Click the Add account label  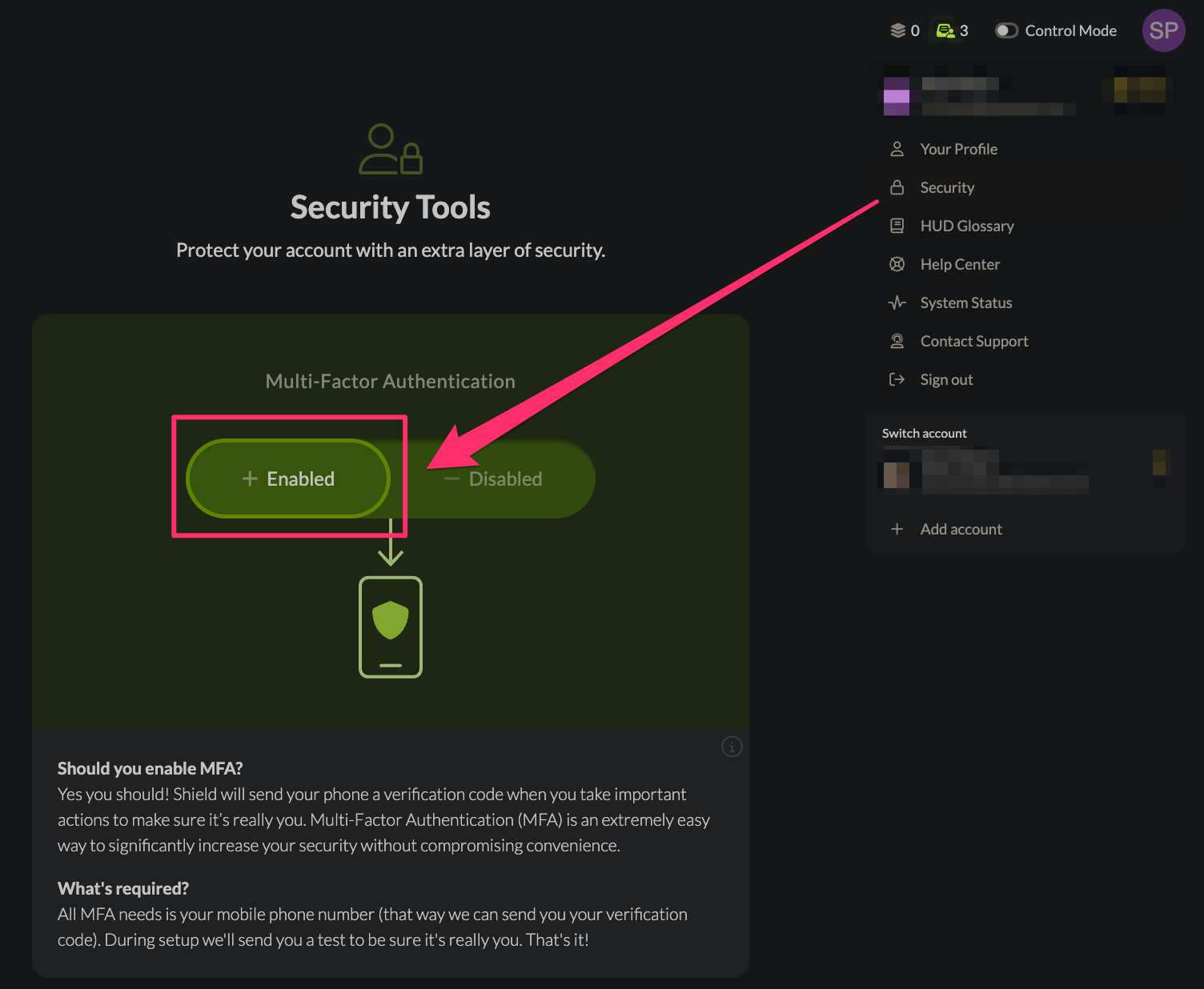961,529
